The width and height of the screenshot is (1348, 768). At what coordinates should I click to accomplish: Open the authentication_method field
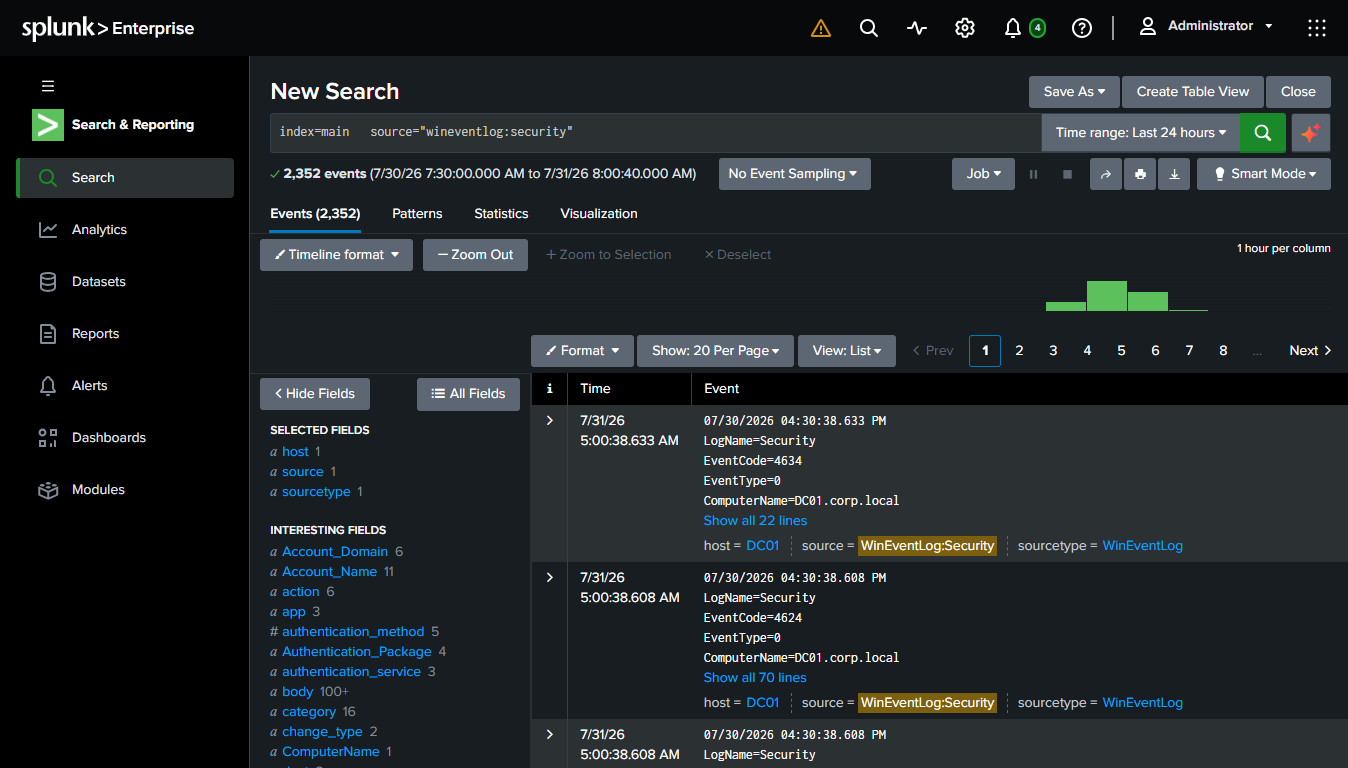click(353, 632)
